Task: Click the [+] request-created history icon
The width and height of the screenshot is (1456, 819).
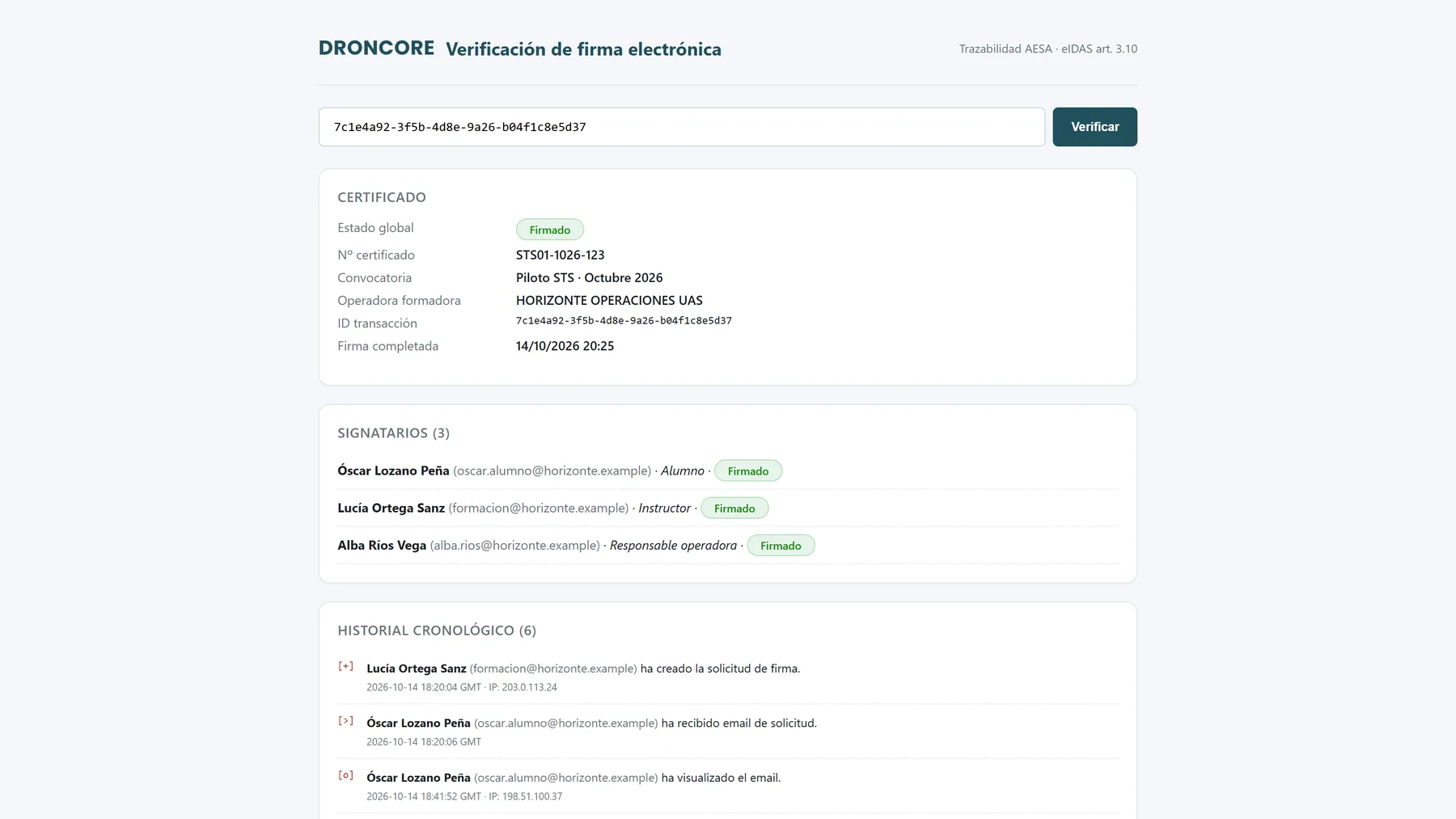Action: click(345, 667)
